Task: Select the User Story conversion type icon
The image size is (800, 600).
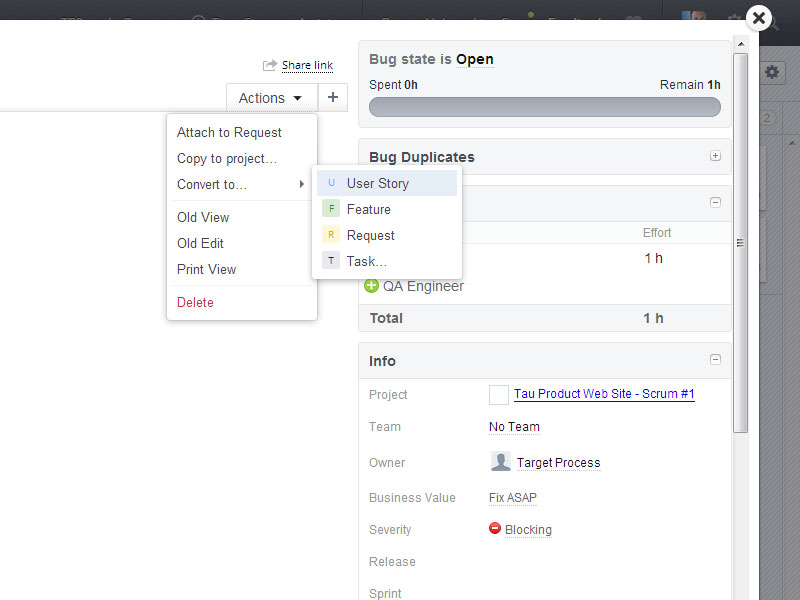Action: (x=331, y=183)
